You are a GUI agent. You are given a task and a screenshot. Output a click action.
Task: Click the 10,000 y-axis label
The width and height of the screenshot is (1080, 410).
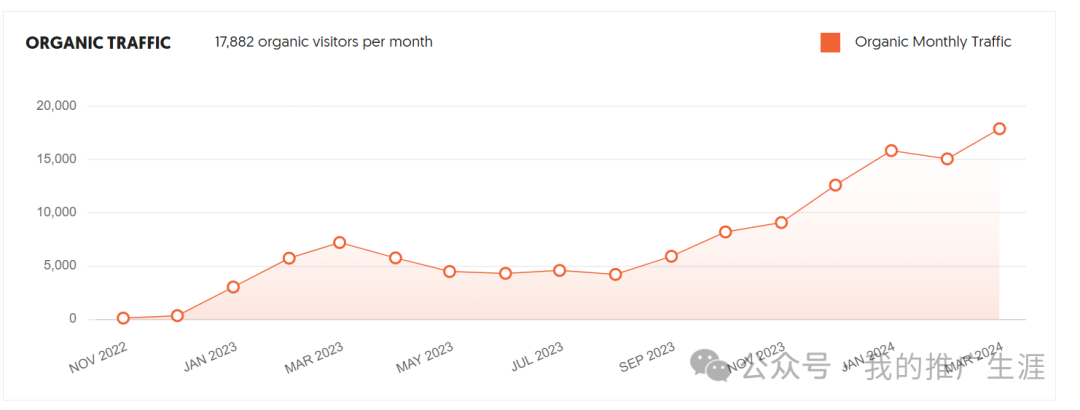coord(54,213)
